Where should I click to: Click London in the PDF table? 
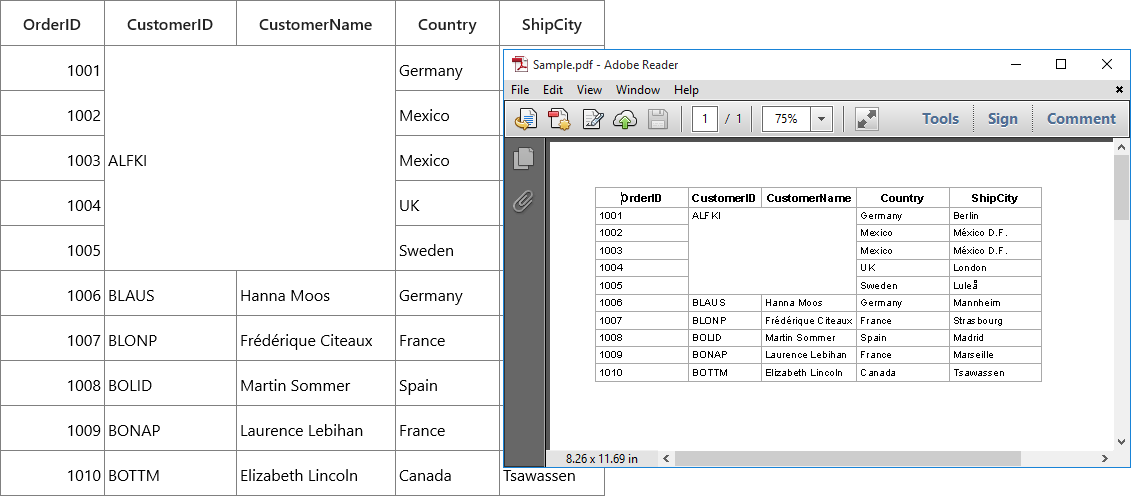tap(969, 267)
